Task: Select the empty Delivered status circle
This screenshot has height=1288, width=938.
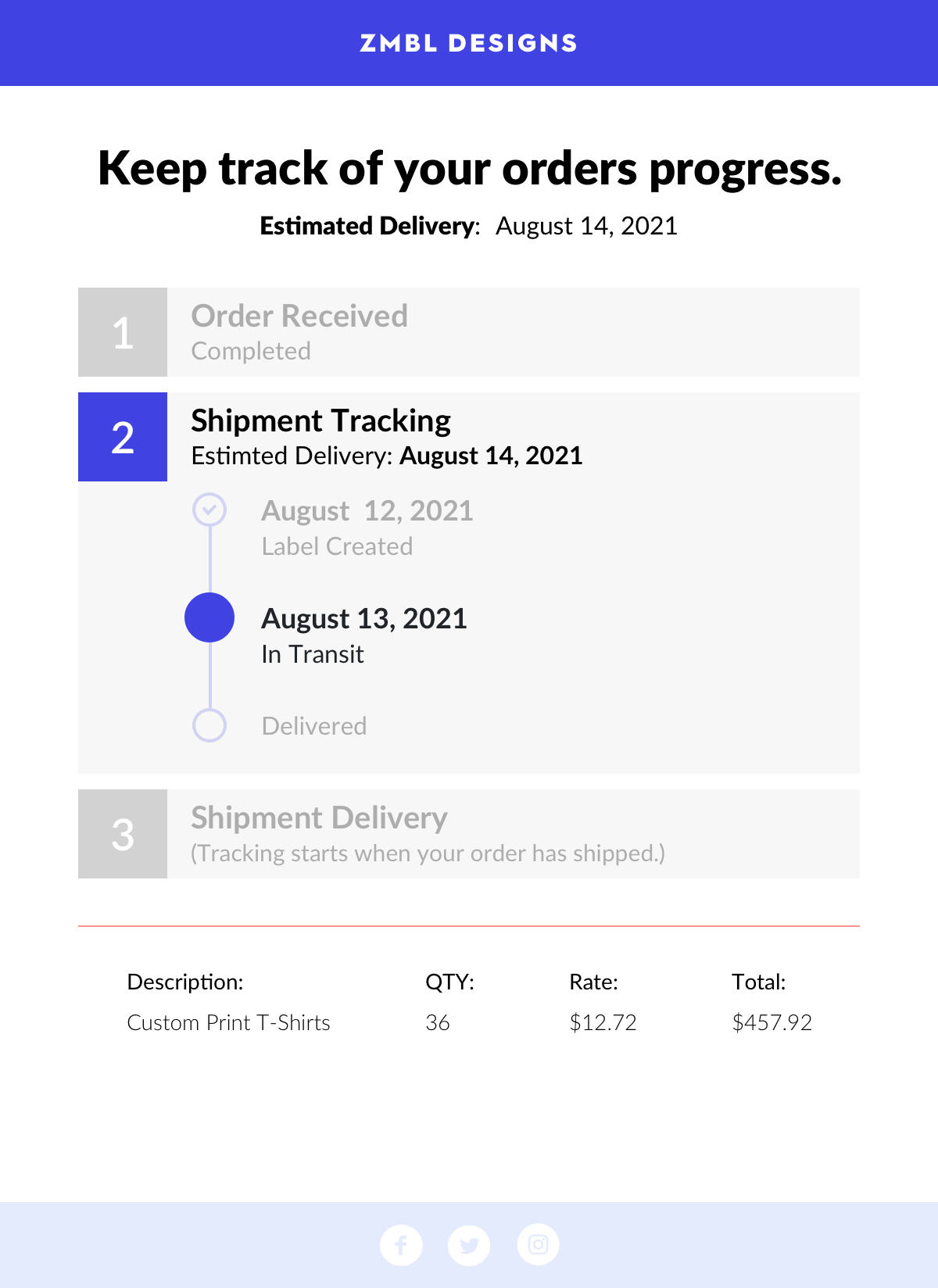Action: 209,725
